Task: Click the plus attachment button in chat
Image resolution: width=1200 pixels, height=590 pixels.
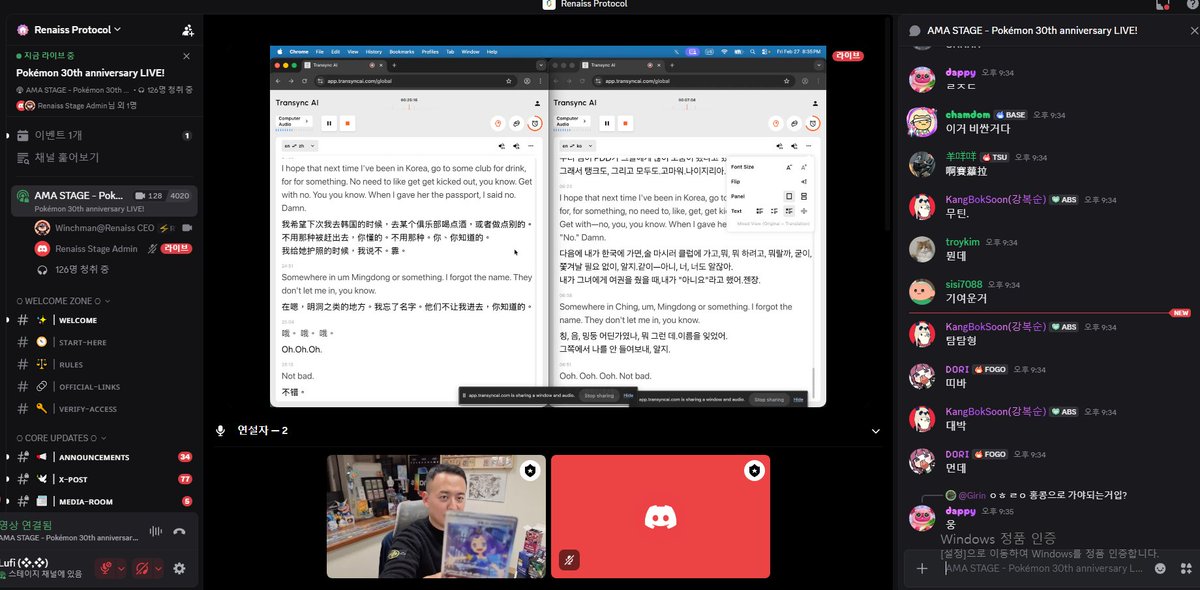Action: click(x=922, y=569)
